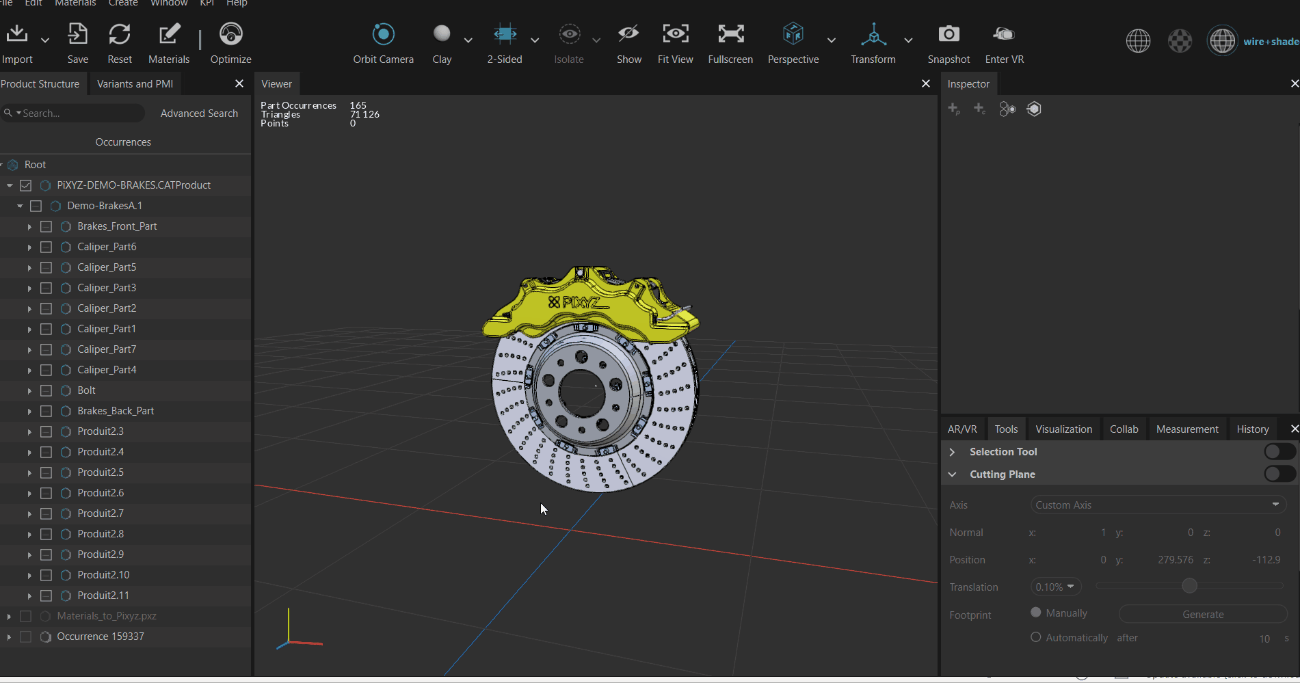1300x683 pixels.
Task: Reset the scene with Reset icon
Action: tap(120, 34)
